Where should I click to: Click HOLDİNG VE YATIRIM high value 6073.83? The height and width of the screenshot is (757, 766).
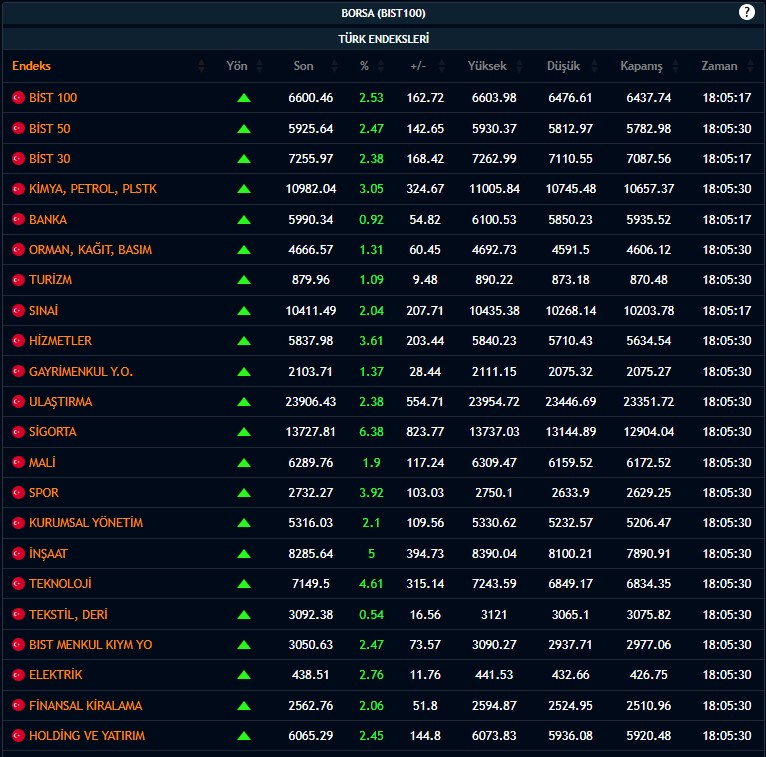pos(494,736)
